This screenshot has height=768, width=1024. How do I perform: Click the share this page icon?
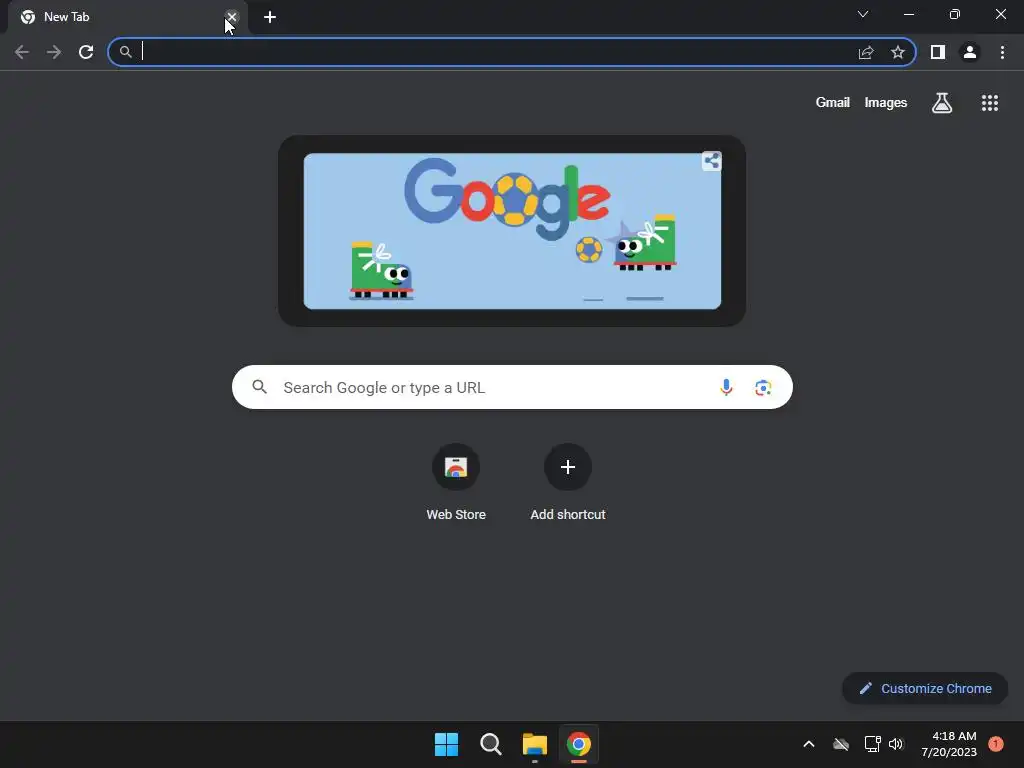(866, 52)
